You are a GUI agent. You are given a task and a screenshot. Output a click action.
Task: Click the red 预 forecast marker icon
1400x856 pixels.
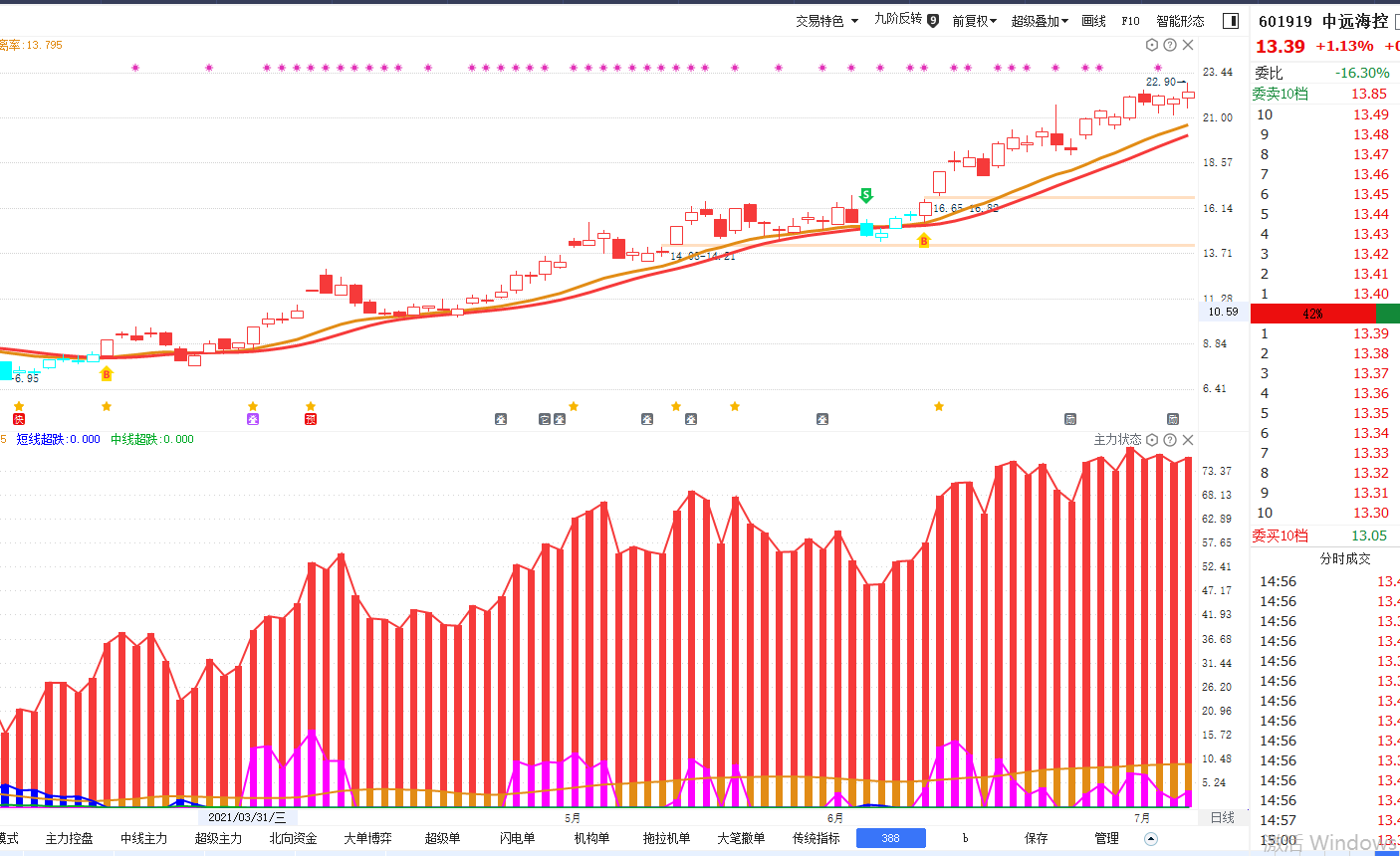[x=311, y=419]
